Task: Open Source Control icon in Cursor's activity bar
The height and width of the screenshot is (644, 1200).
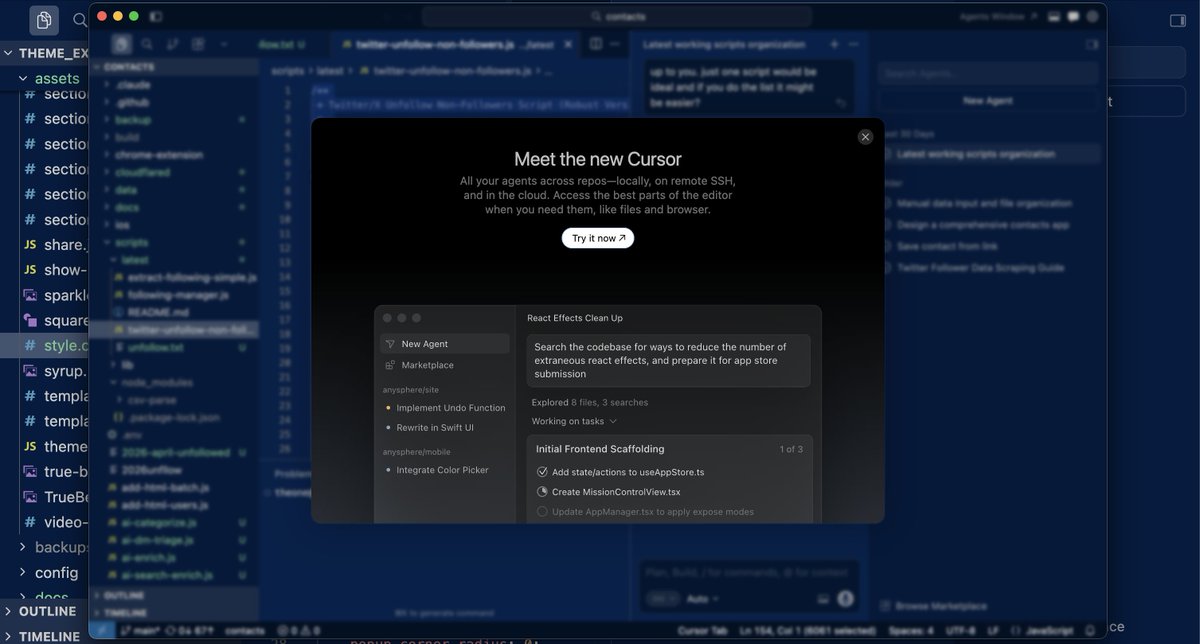Action: tap(172, 44)
